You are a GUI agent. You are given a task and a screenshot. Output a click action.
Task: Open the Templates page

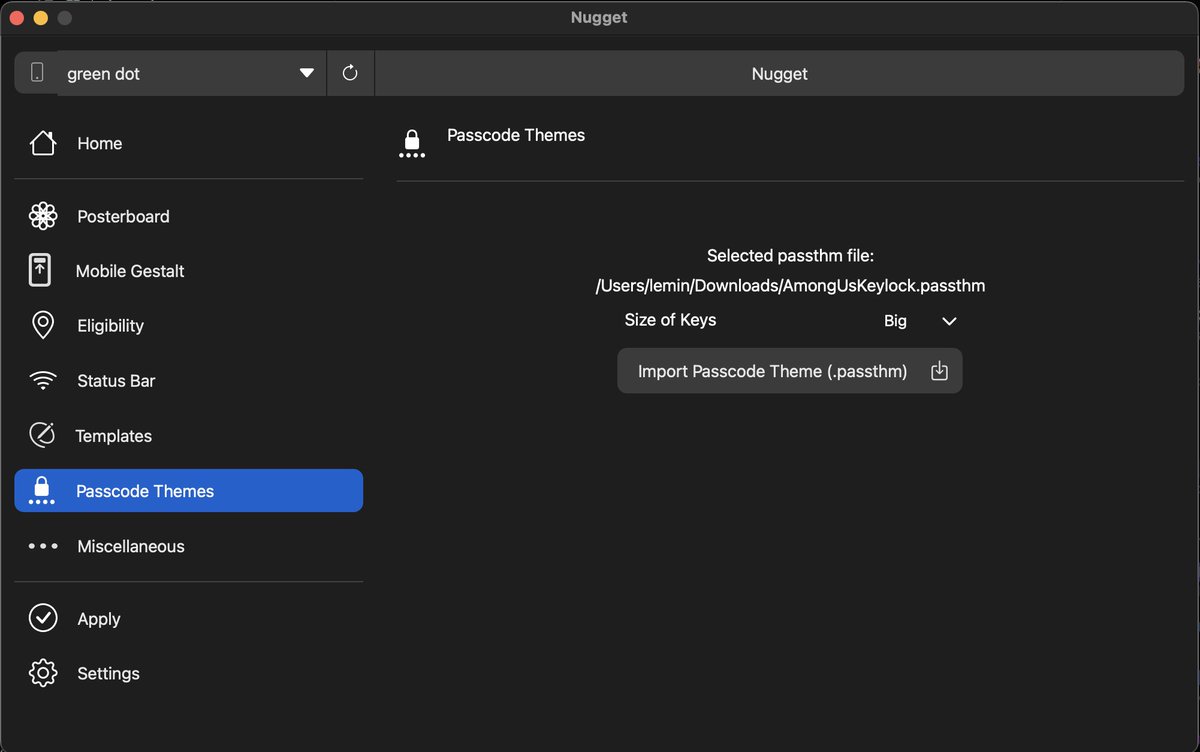click(x=189, y=436)
